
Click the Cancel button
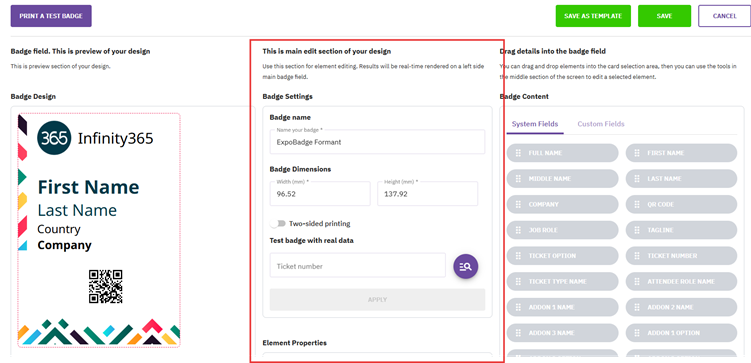[724, 16]
